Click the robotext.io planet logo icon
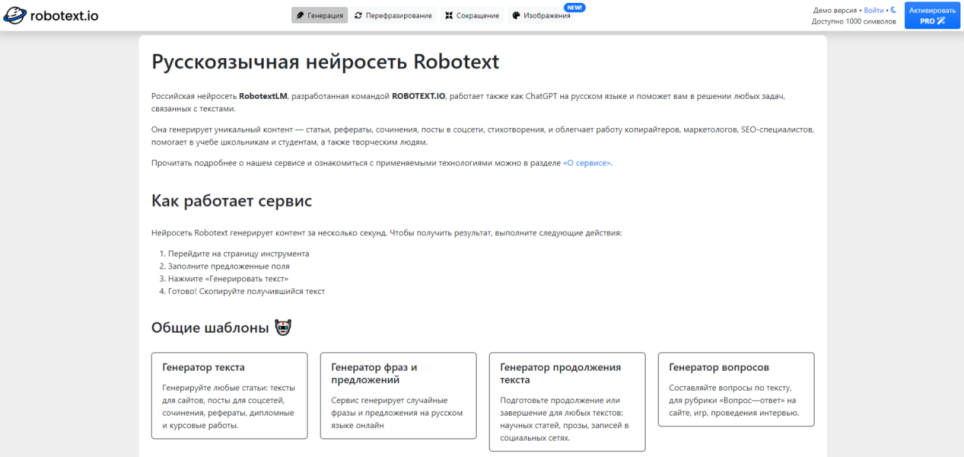 (15, 15)
